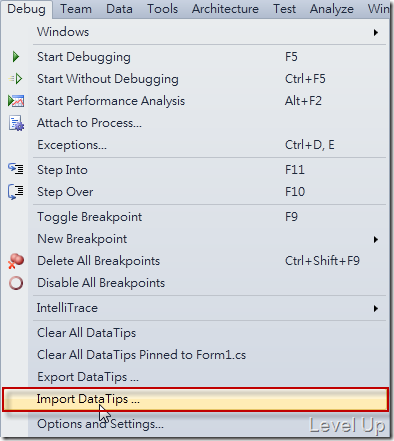Screen dimensions: 394x441
Task: Click the Disable All Breakpoints circle icon
Action: tap(16, 283)
